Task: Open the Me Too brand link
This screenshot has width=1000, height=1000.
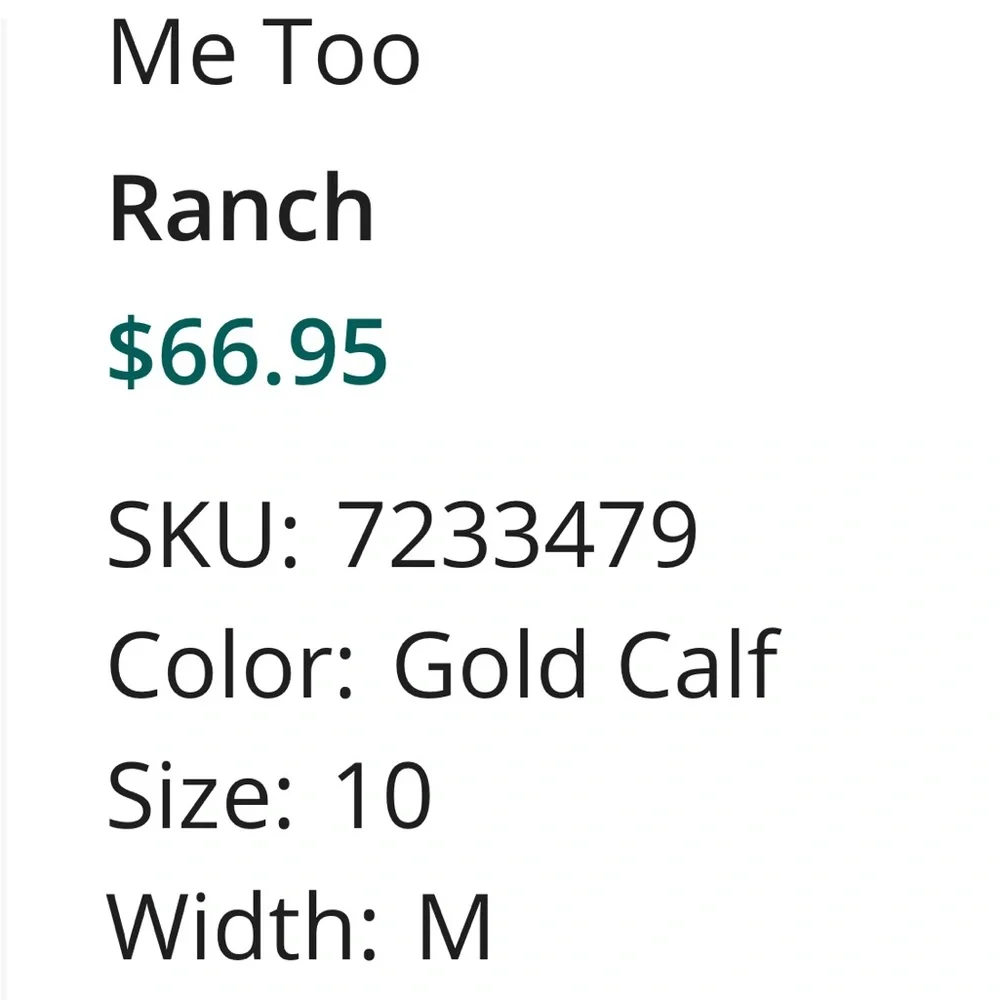Action: coord(265,52)
